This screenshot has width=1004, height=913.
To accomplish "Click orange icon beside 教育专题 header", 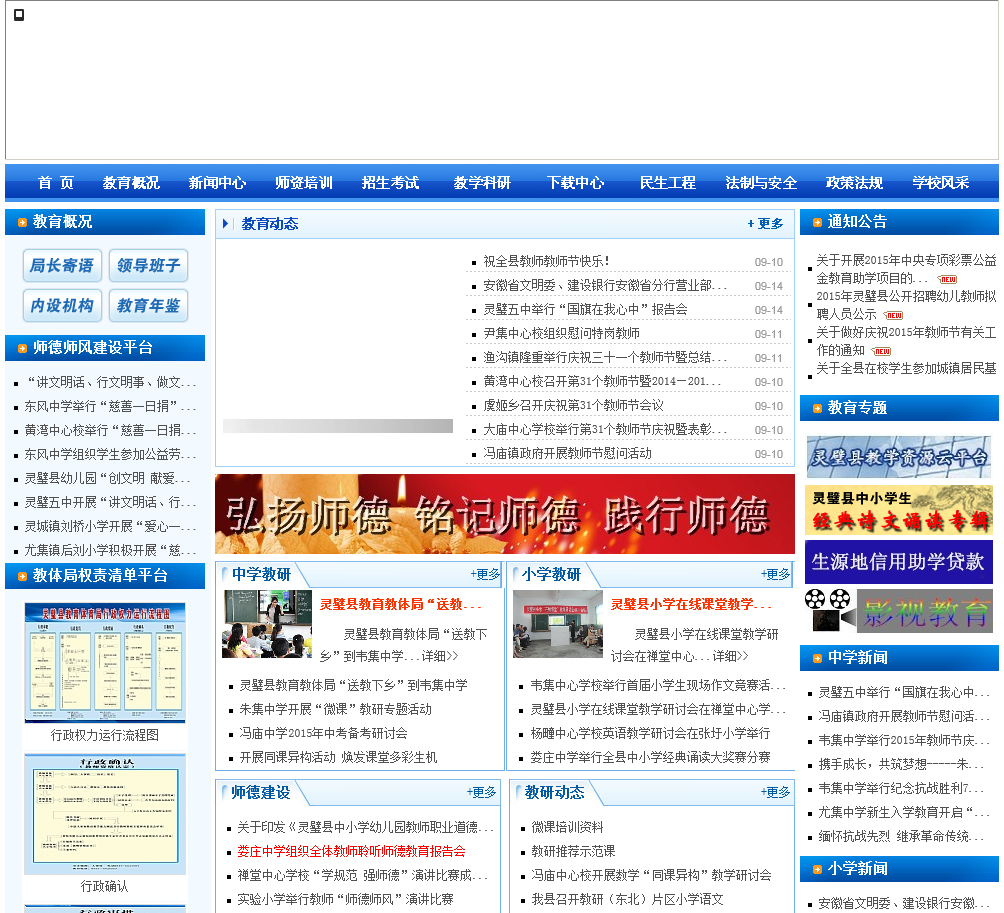I will click(817, 408).
